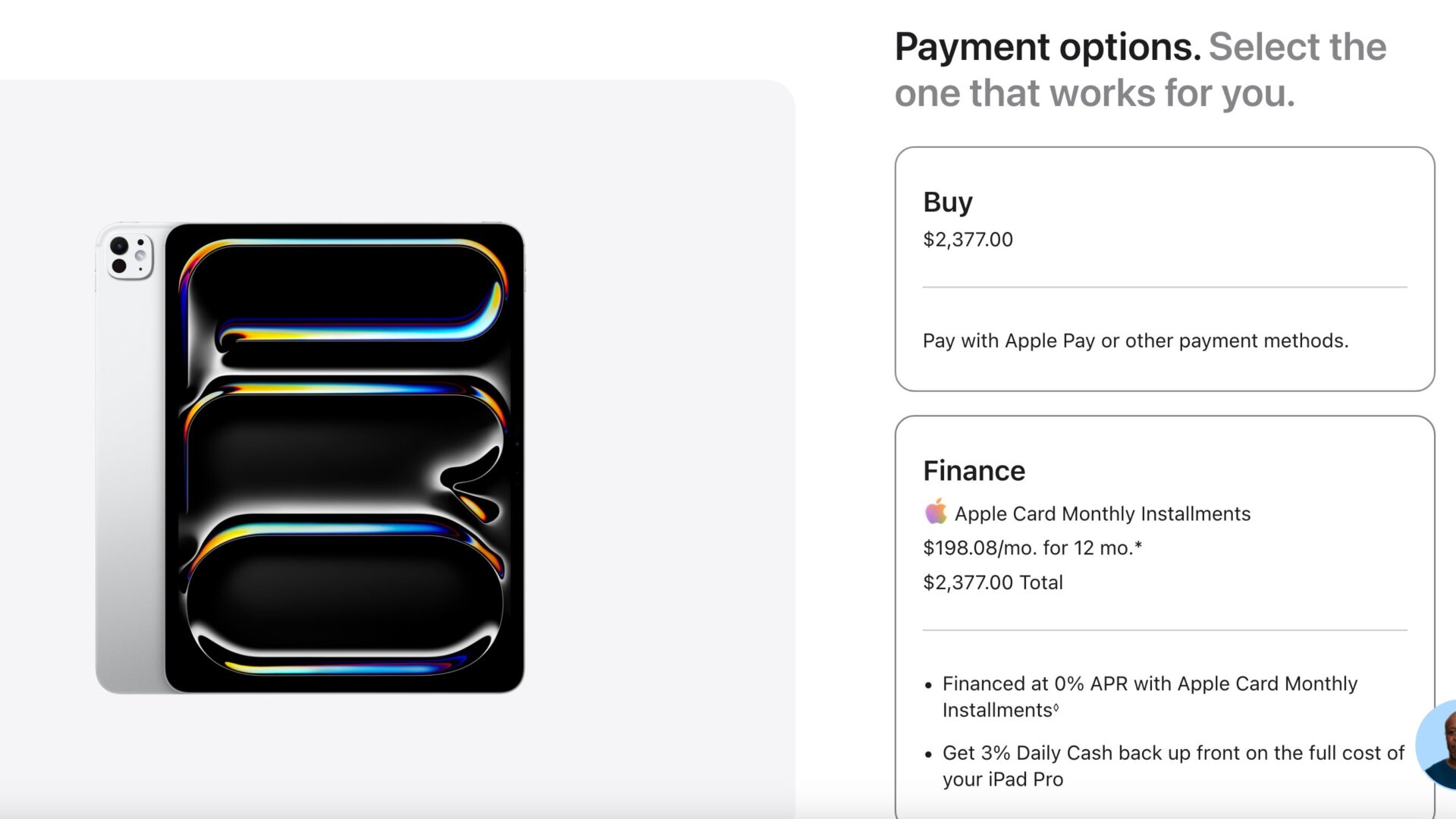This screenshot has width=1456, height=819.
Task: Click the Payment options heading
Action: click(1047, 47)
